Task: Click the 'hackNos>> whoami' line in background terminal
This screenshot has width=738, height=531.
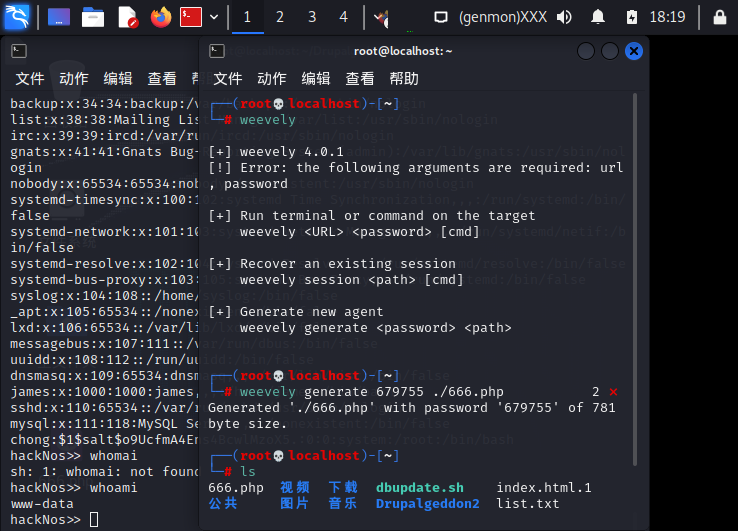Action: 74,488
